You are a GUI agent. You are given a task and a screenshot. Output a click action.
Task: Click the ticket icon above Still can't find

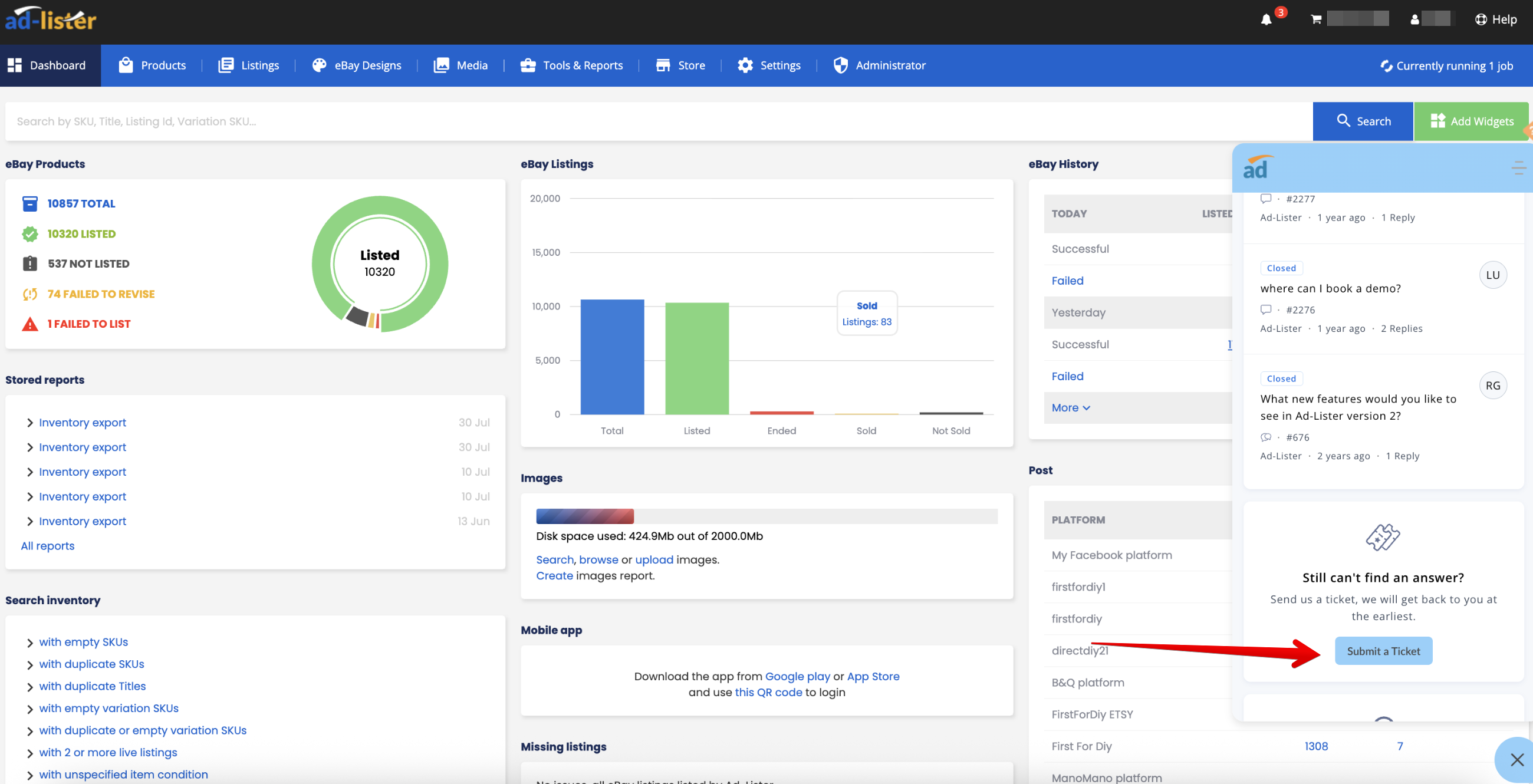[x=1383, y=537]
